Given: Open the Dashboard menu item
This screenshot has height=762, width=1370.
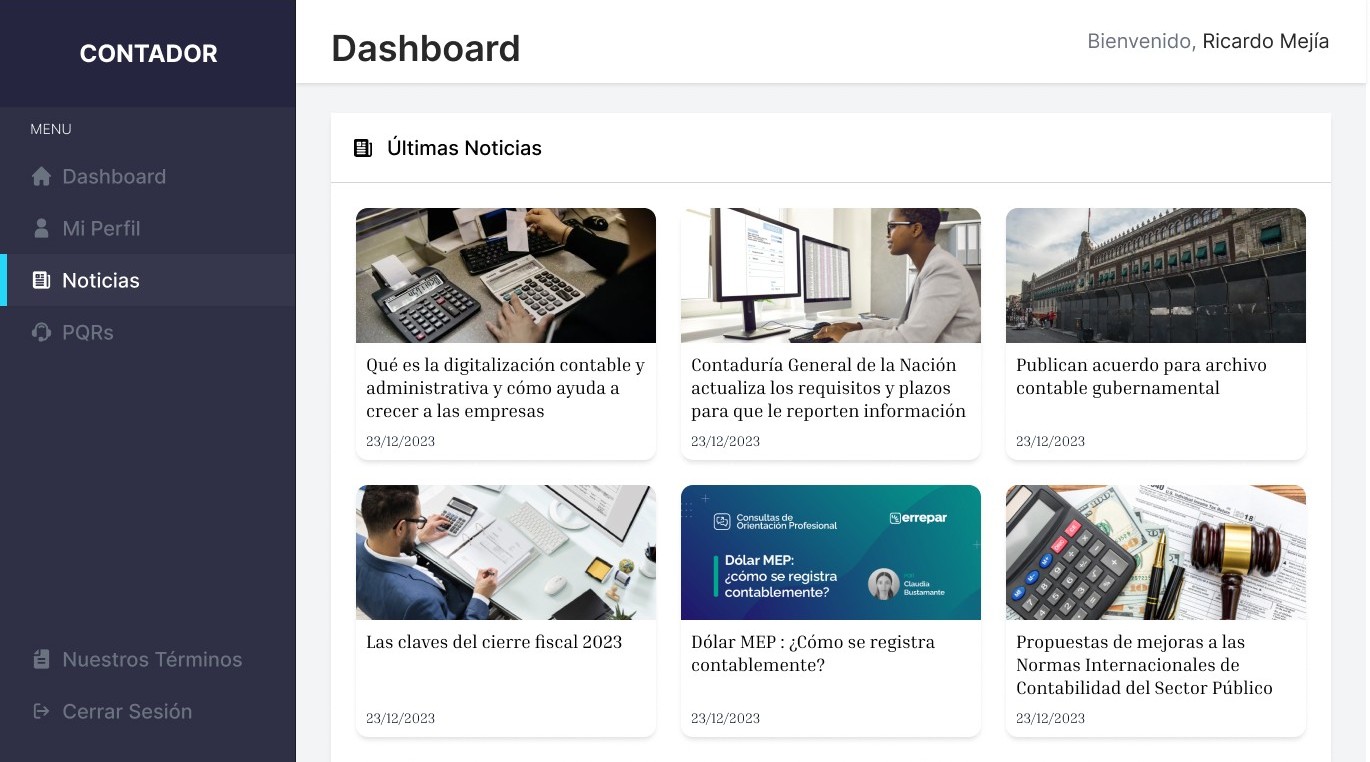Looking at the screenshot, I should click(x=148, y=176).
